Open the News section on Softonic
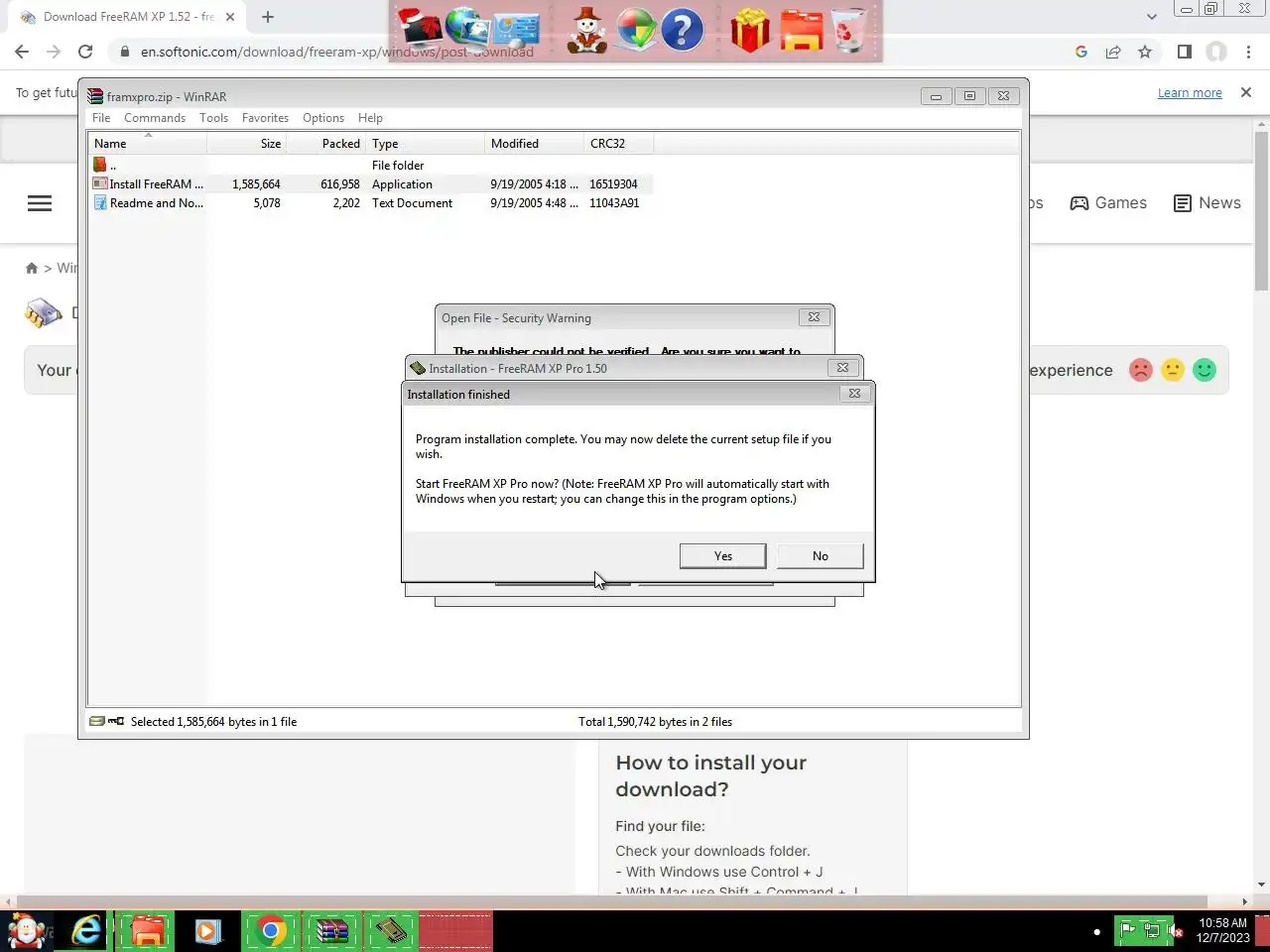 pos(1206,203)
